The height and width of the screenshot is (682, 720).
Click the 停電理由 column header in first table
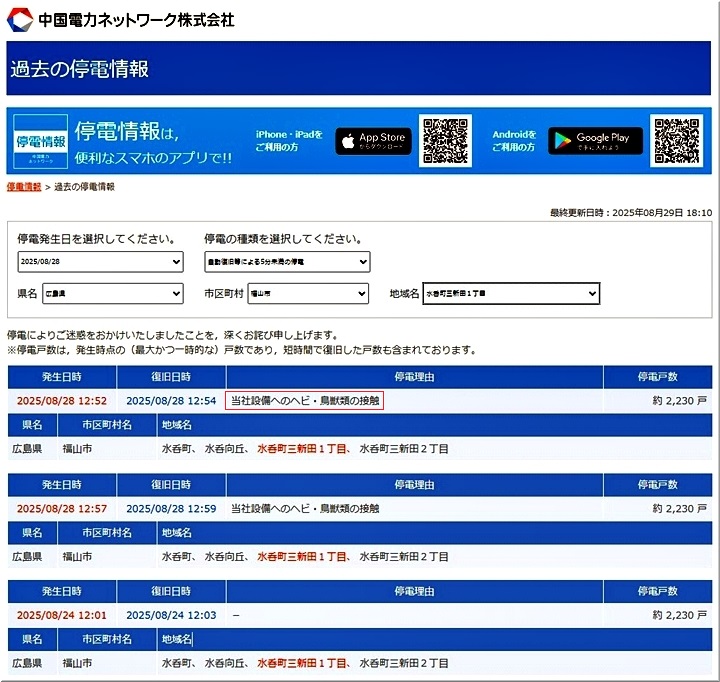click(414, 377)
